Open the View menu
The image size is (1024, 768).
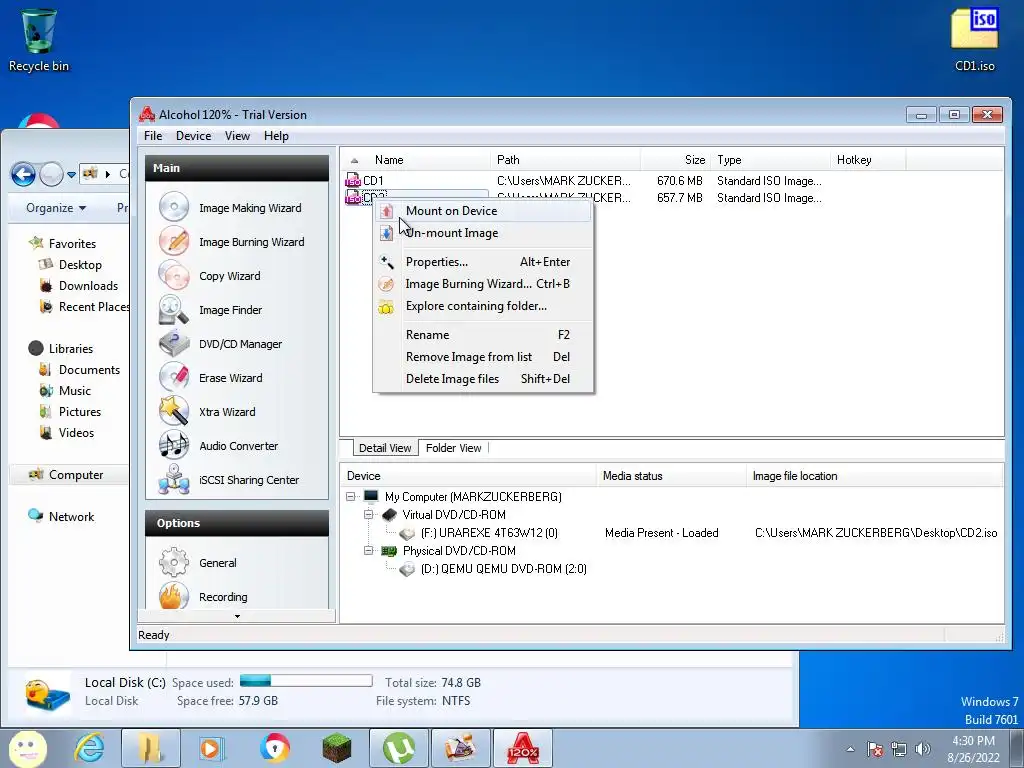[237, 136]
